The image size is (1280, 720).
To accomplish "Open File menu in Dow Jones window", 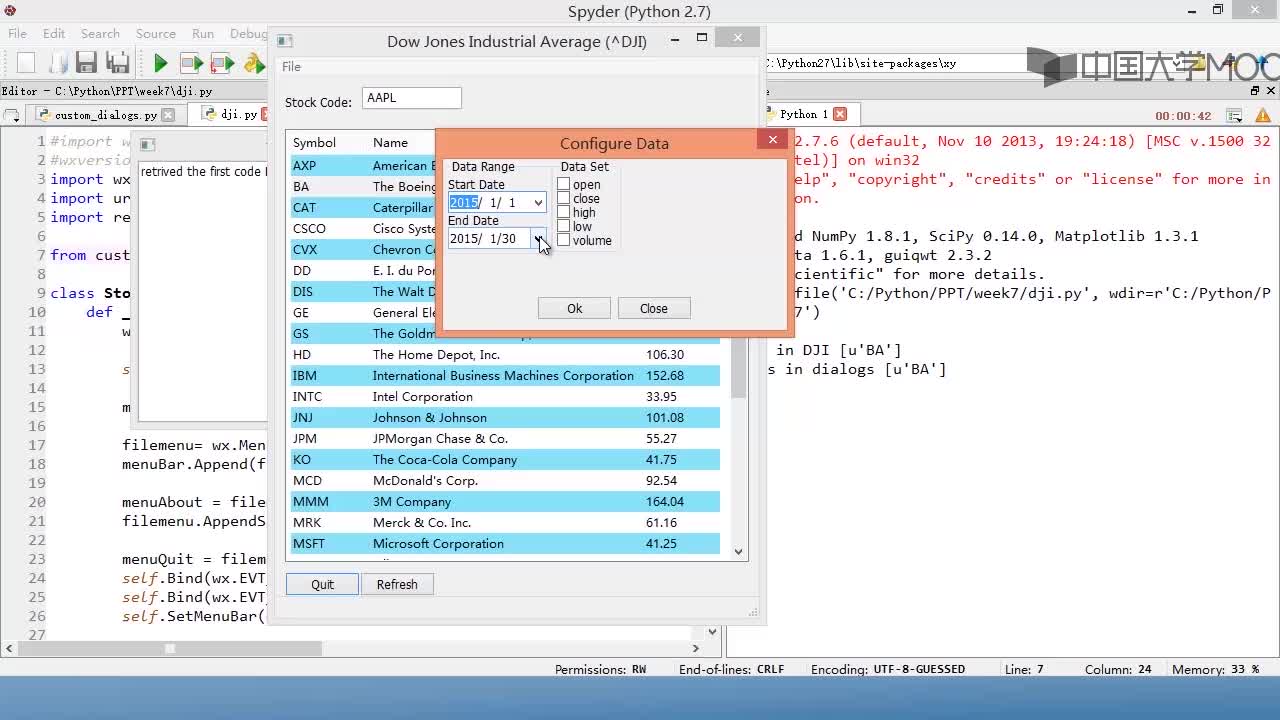I will (x=291, y=67).
